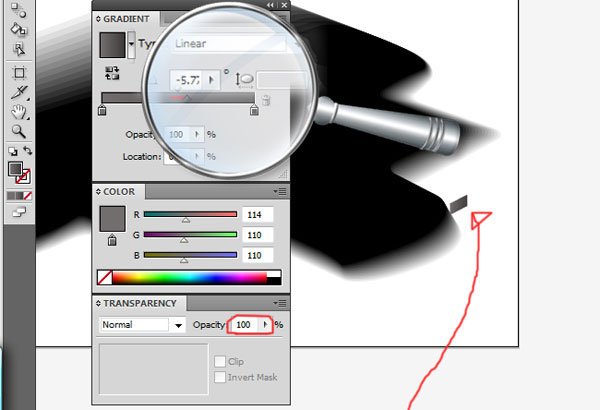The width and height of the screenshot is (600, 410).
Task: Cycle the Color panel view with its double arrows
Action: click(98, 191)
